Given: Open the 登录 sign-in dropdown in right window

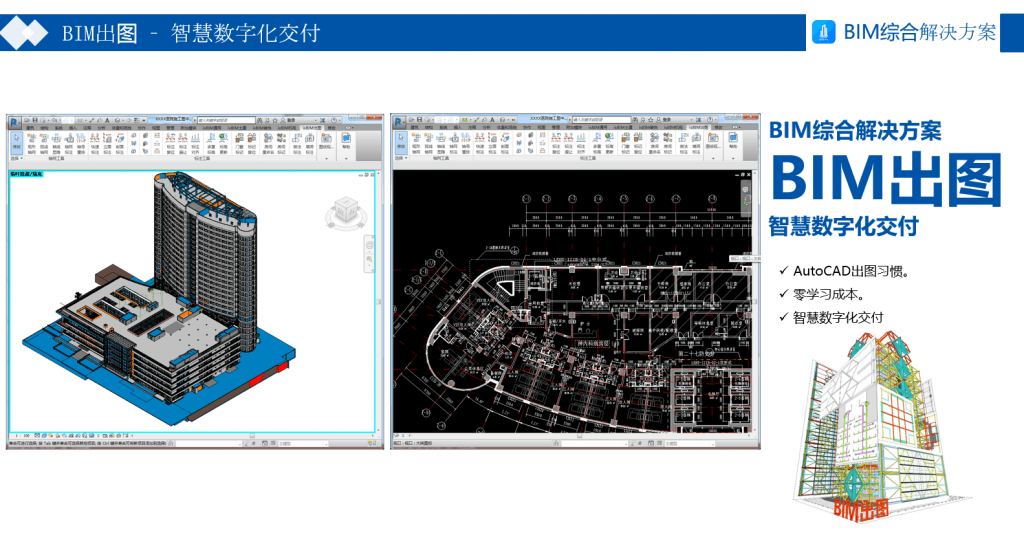Looking at the screenshot, I should click(677, 120).
